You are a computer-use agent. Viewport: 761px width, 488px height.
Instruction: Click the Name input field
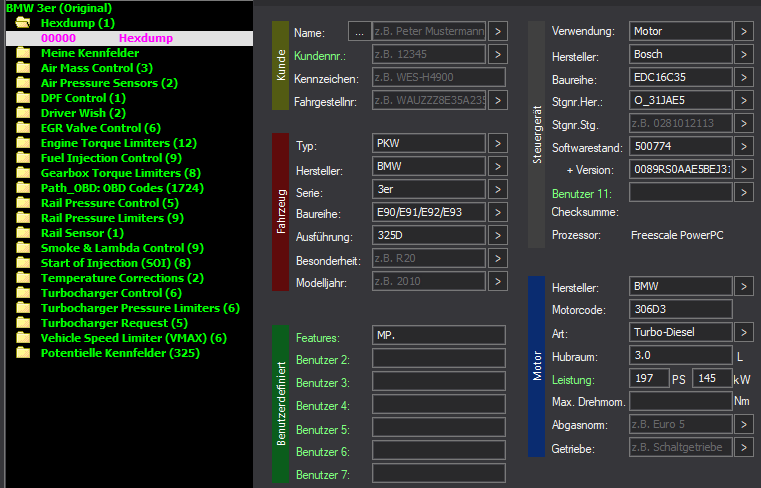[x=429, y=32]
